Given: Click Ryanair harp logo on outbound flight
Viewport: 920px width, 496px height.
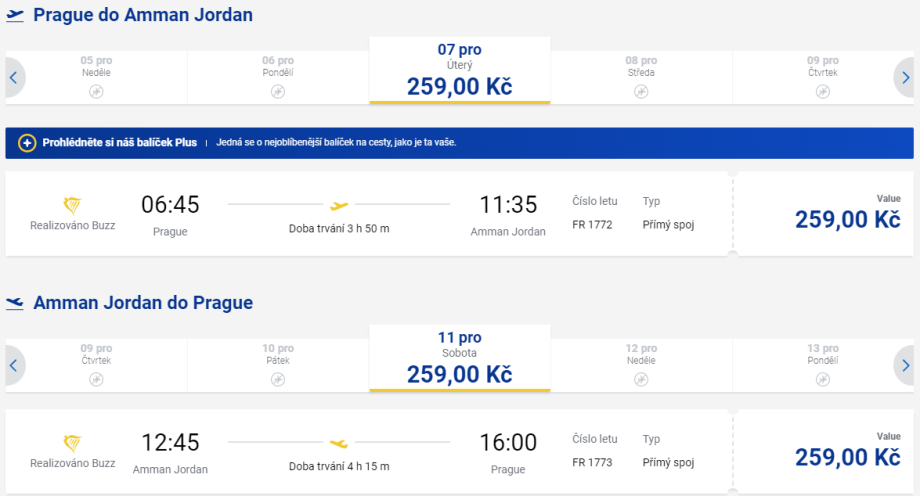Looking at the screenshot, I should tap(72, 205).
